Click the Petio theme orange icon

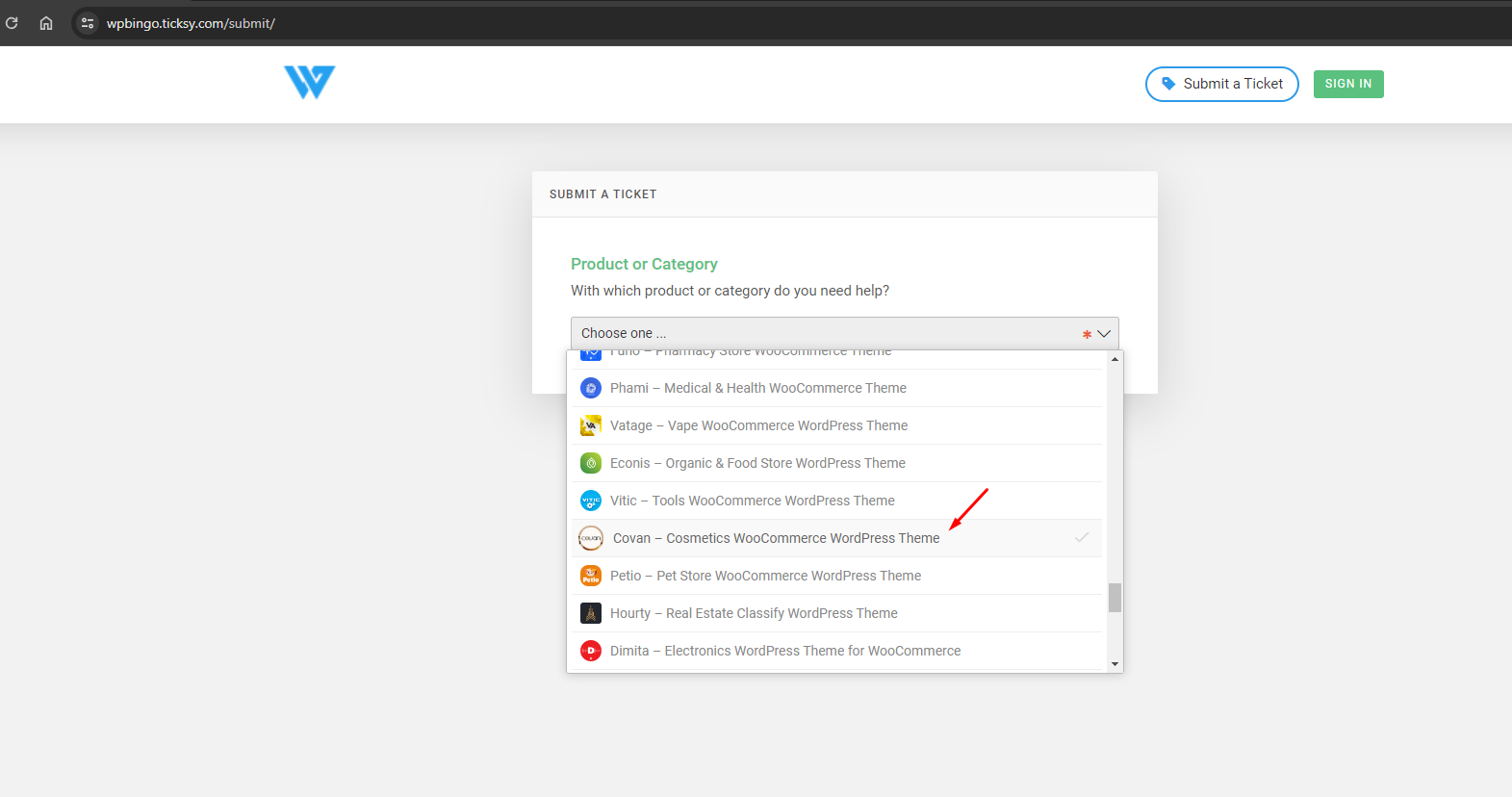point(591,576)
